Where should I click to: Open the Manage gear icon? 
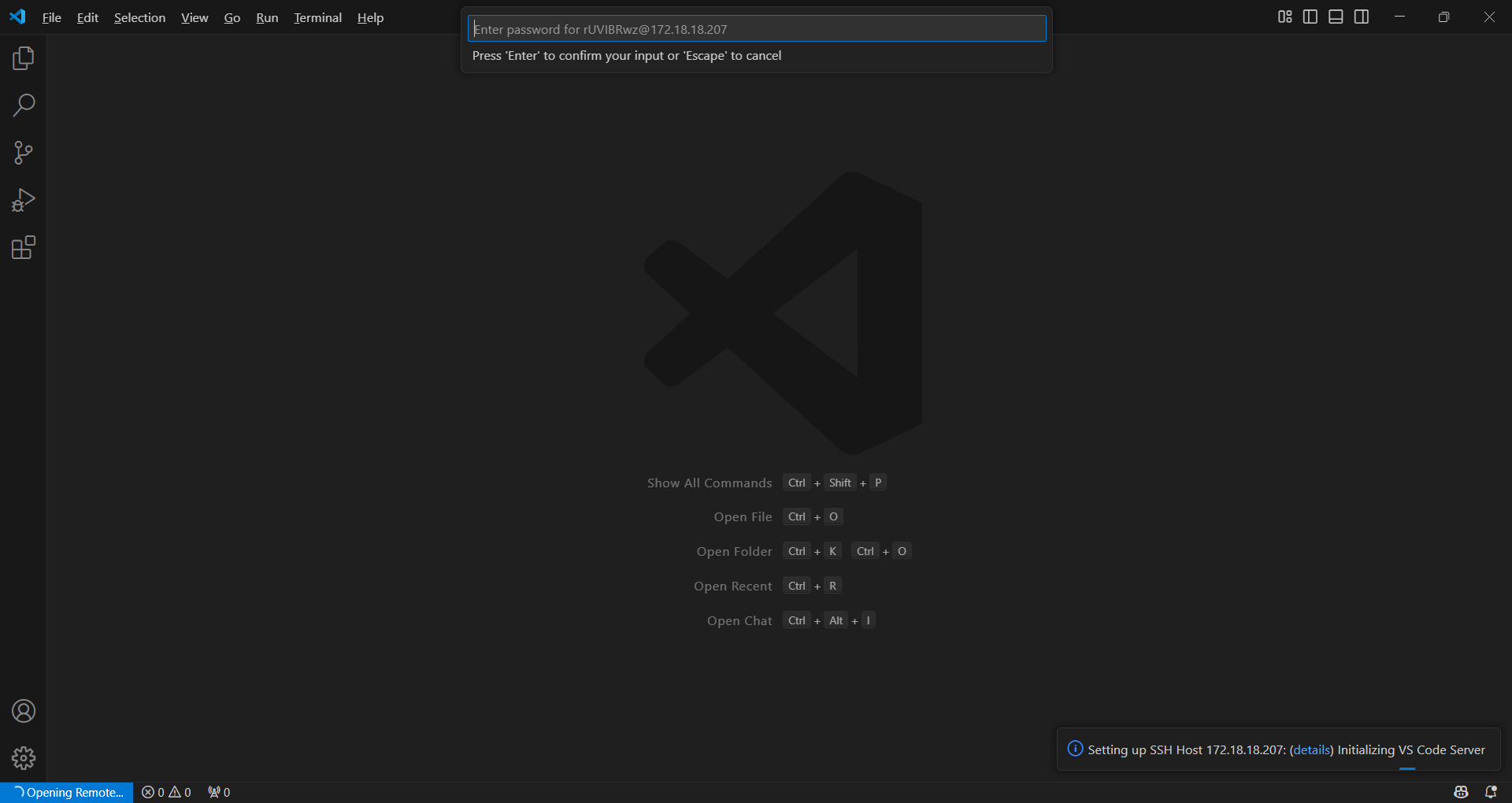point(24,758)
